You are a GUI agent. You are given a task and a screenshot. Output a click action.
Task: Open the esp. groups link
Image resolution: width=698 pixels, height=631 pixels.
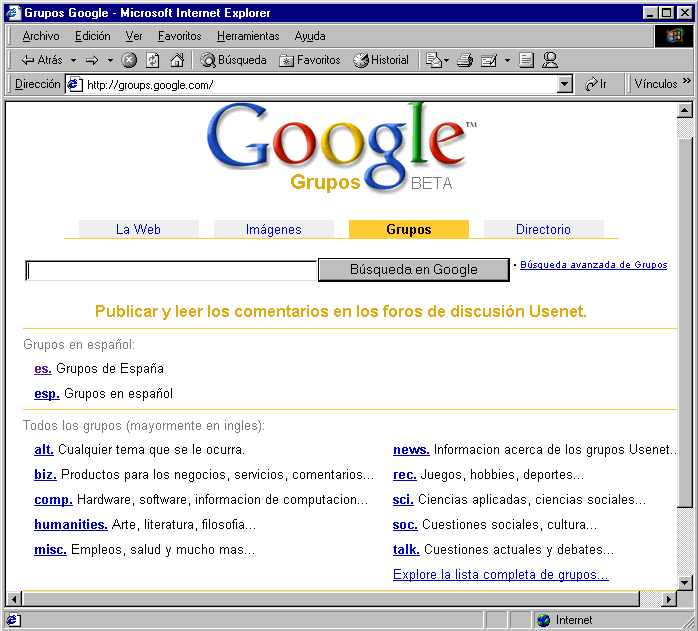click(x=47, y=394)
